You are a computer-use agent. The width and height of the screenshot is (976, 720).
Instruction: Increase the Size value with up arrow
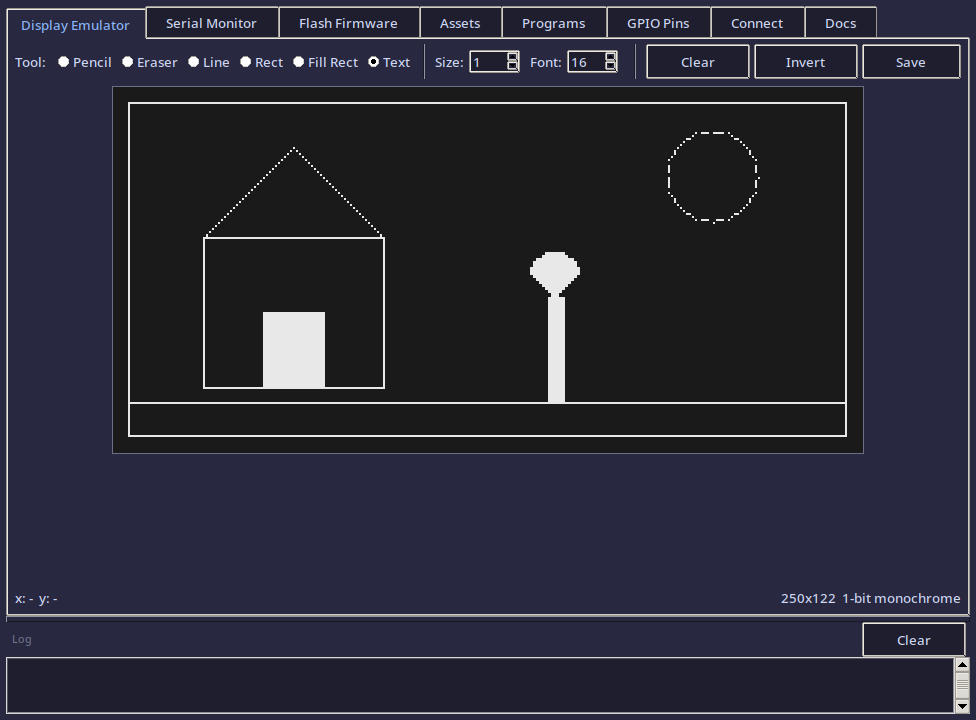[512, 57]
